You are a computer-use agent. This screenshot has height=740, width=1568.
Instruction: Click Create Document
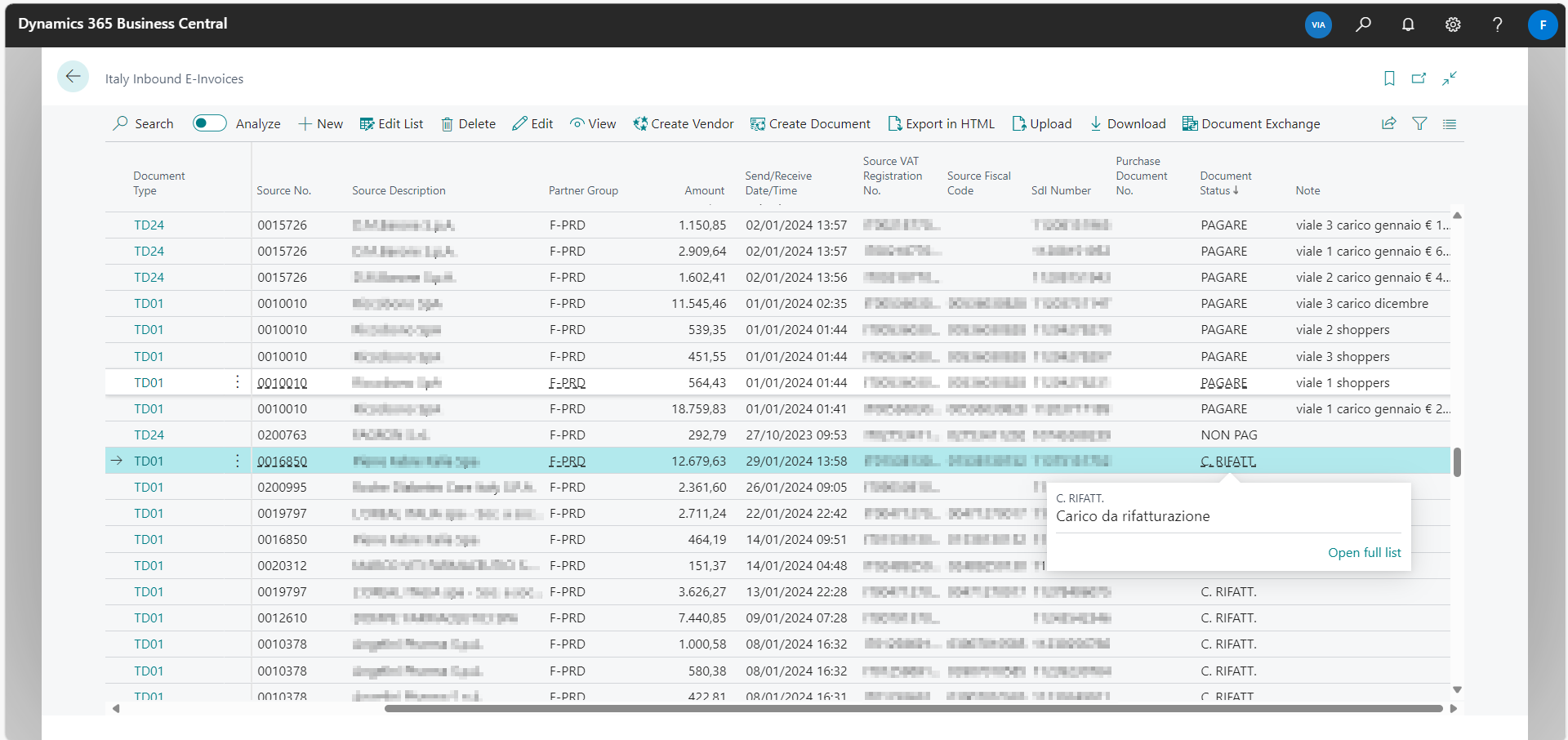pyautogui.click(x=810, y=124)
